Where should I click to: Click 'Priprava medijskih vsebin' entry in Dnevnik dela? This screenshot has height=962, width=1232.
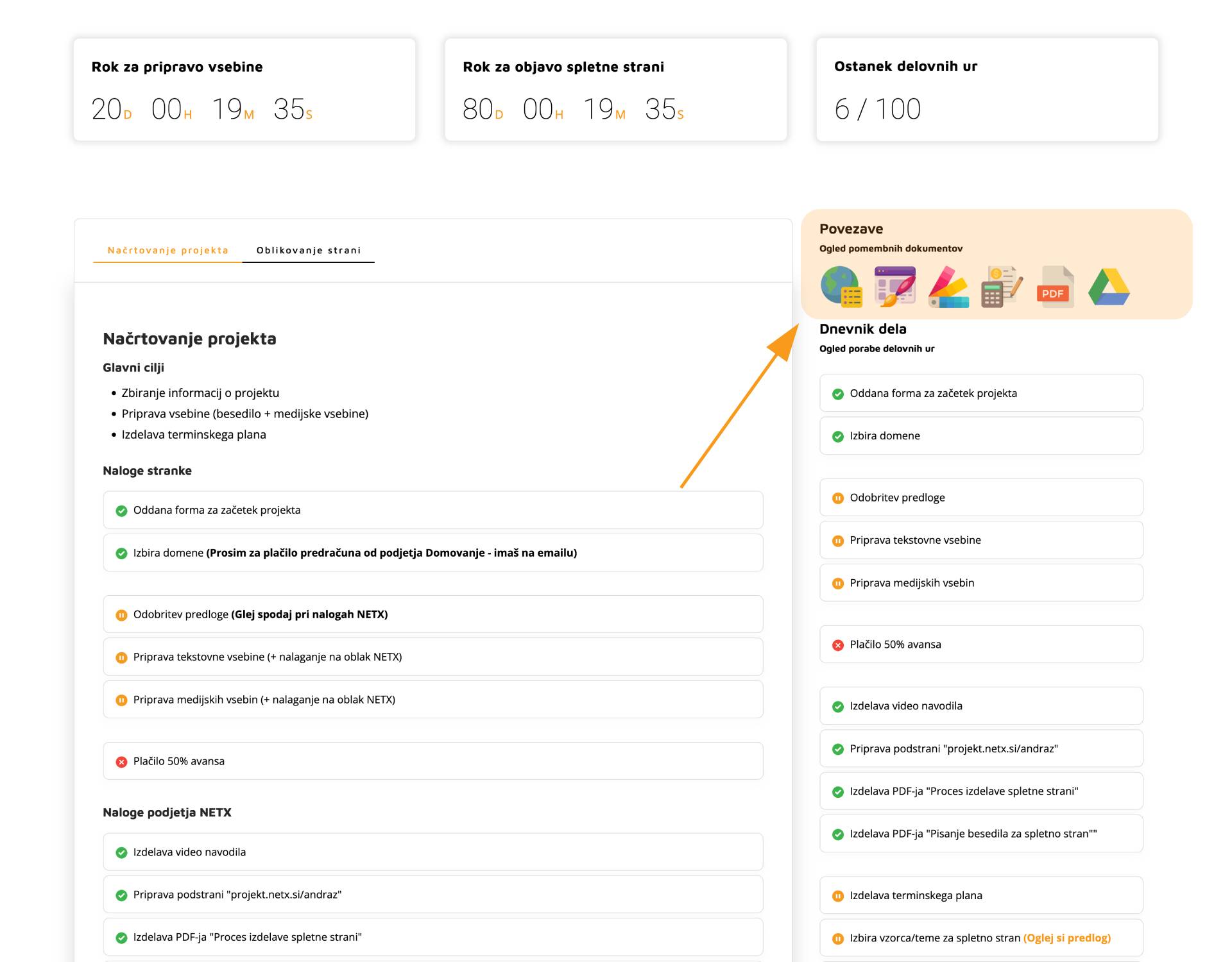(x=911, y=583)
